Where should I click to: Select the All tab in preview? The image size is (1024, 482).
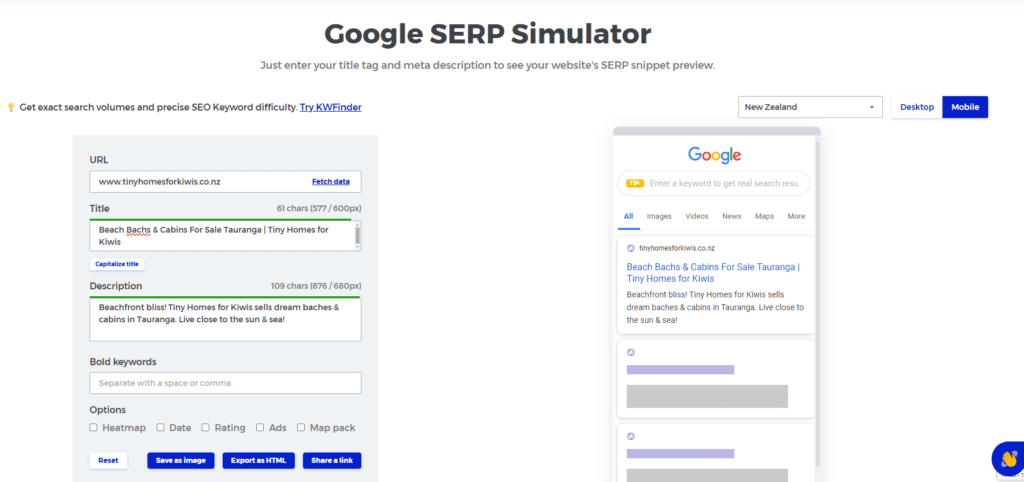coord(628,216)
